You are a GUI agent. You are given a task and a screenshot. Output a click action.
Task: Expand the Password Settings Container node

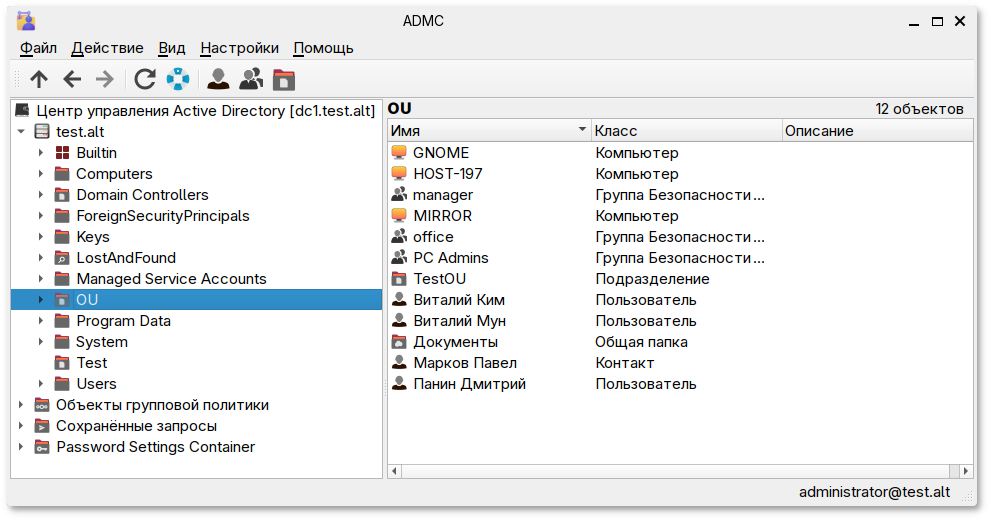(21, 447)
